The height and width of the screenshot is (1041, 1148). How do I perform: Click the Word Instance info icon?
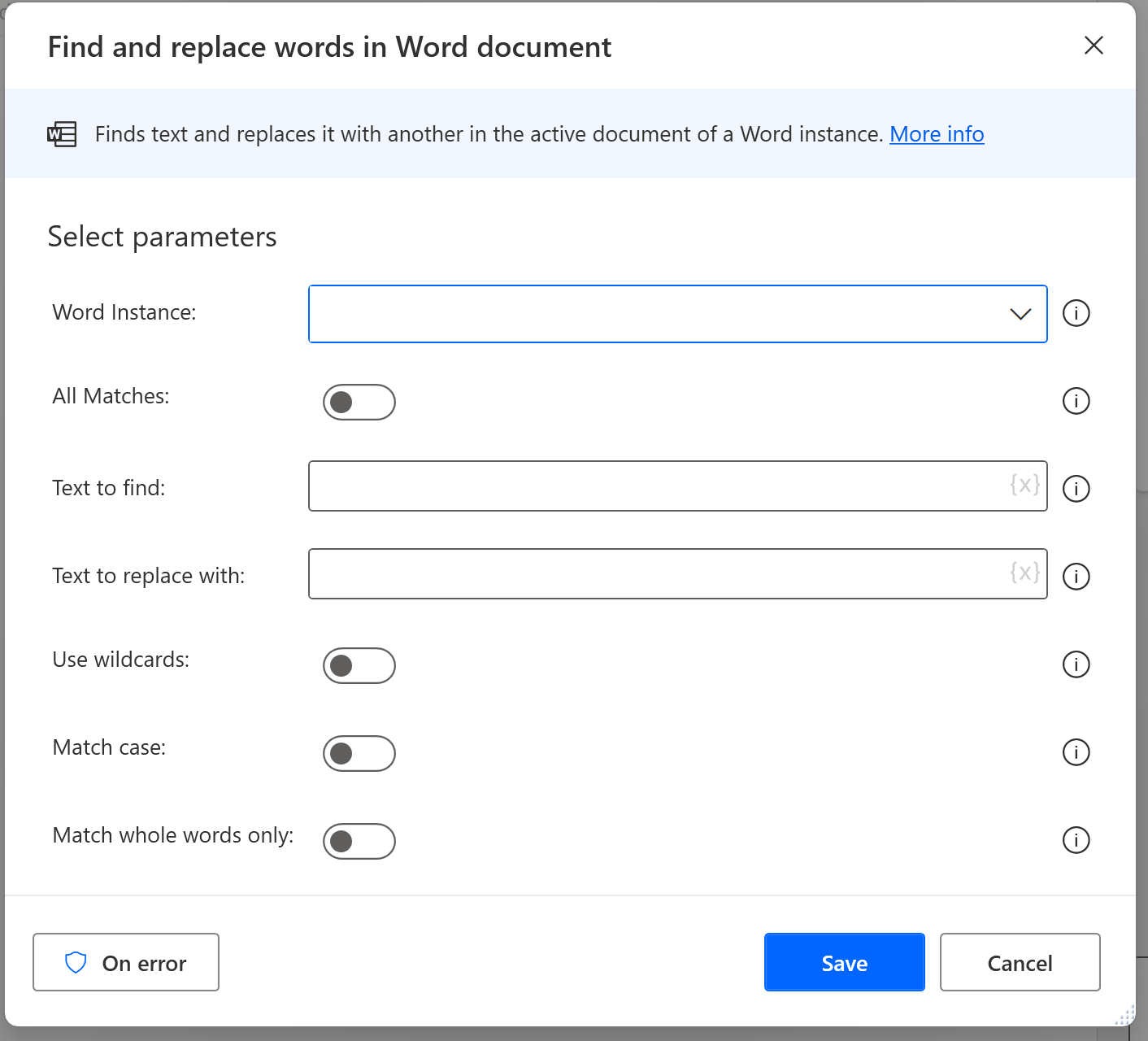point(1076,313)
